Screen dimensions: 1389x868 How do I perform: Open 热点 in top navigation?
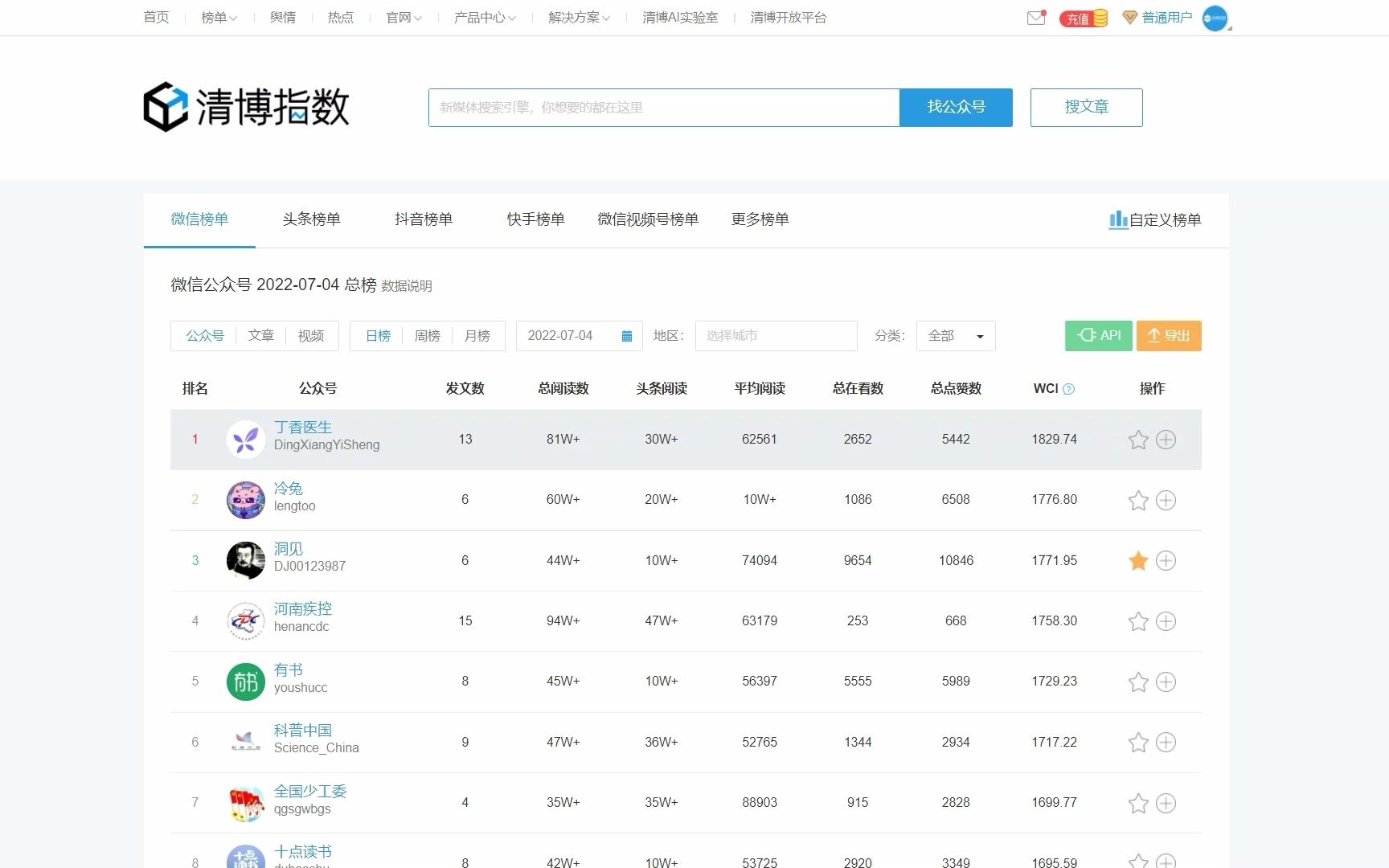(x=341, y=18)
